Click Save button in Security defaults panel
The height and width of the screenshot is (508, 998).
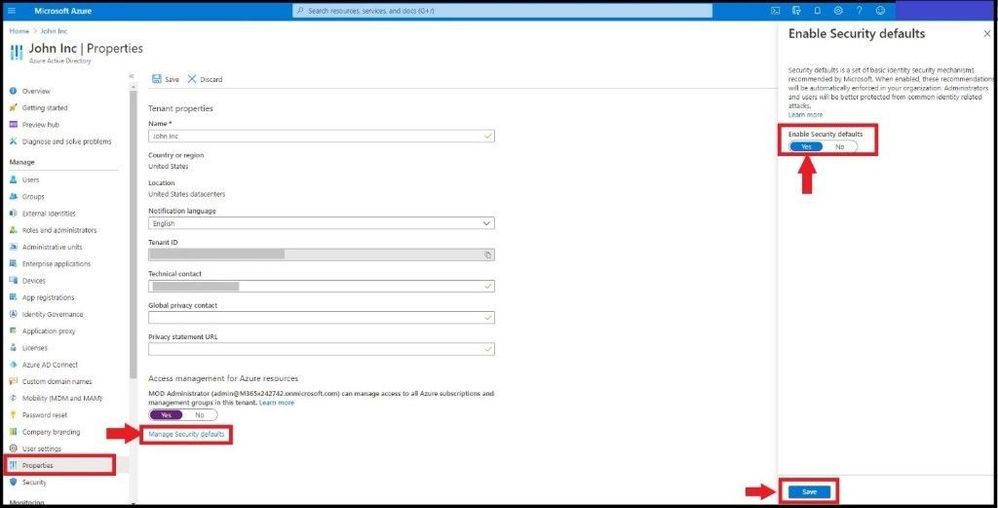(x=809, y=492)
